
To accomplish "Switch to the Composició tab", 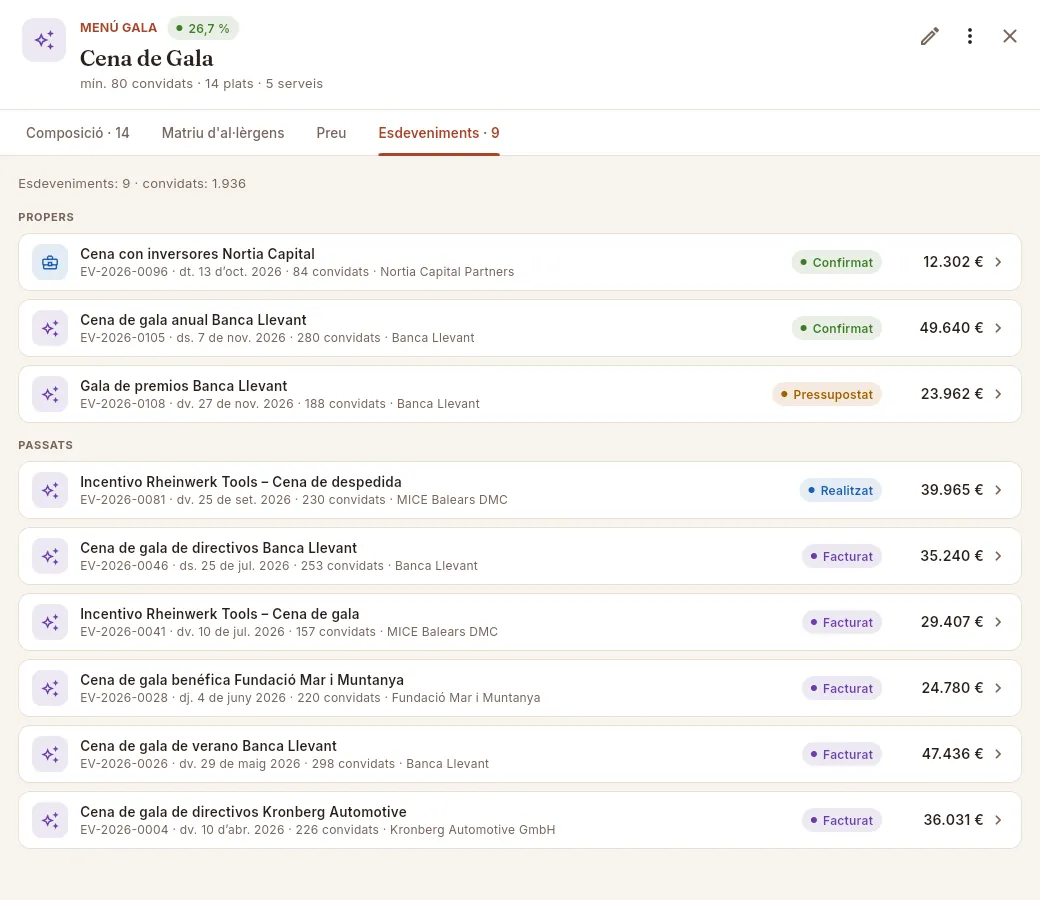I will click(x=78, y=133).
